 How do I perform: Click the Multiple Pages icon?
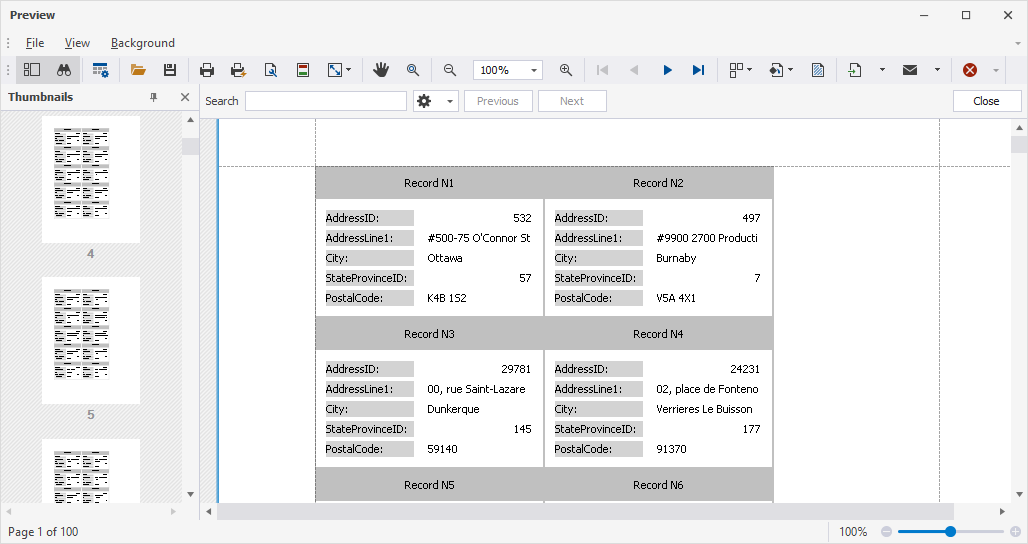click(x=736, y=69)
